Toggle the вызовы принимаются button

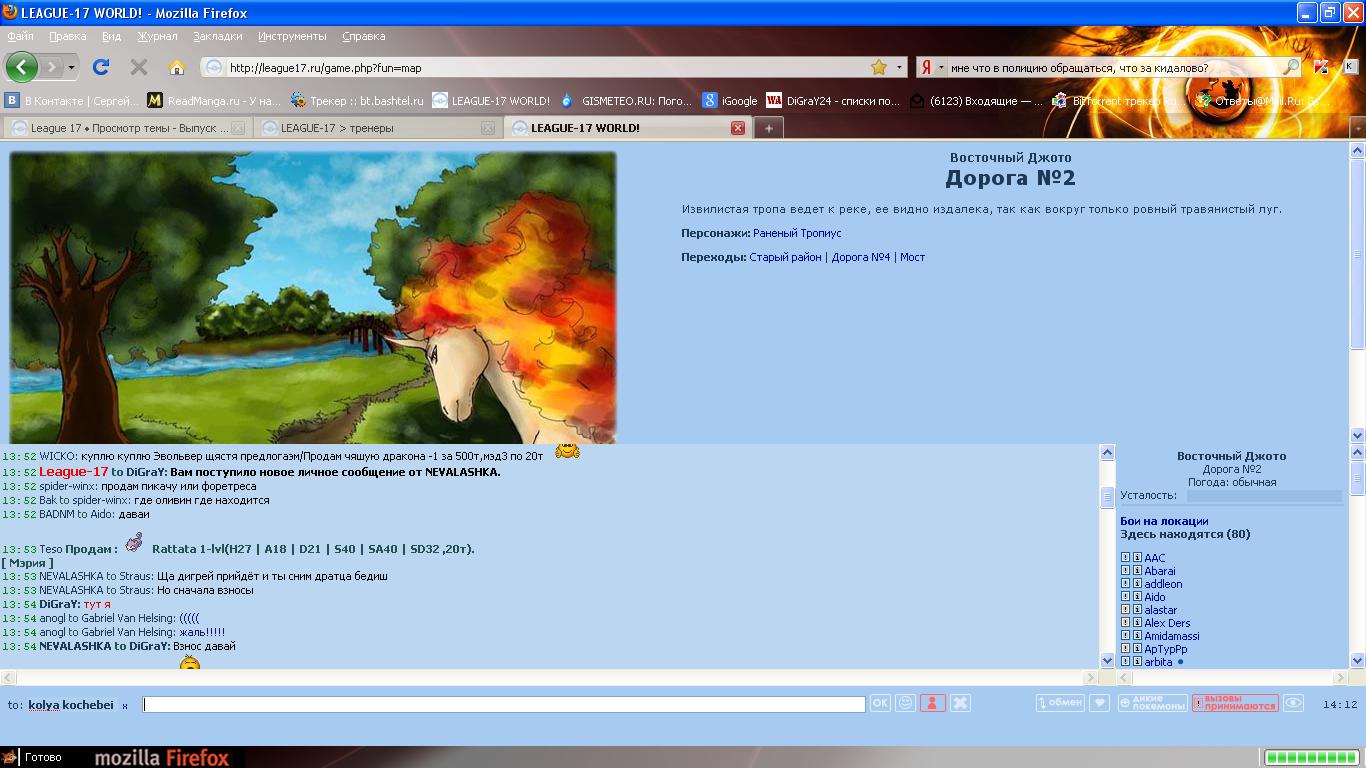click(1235, 703)
